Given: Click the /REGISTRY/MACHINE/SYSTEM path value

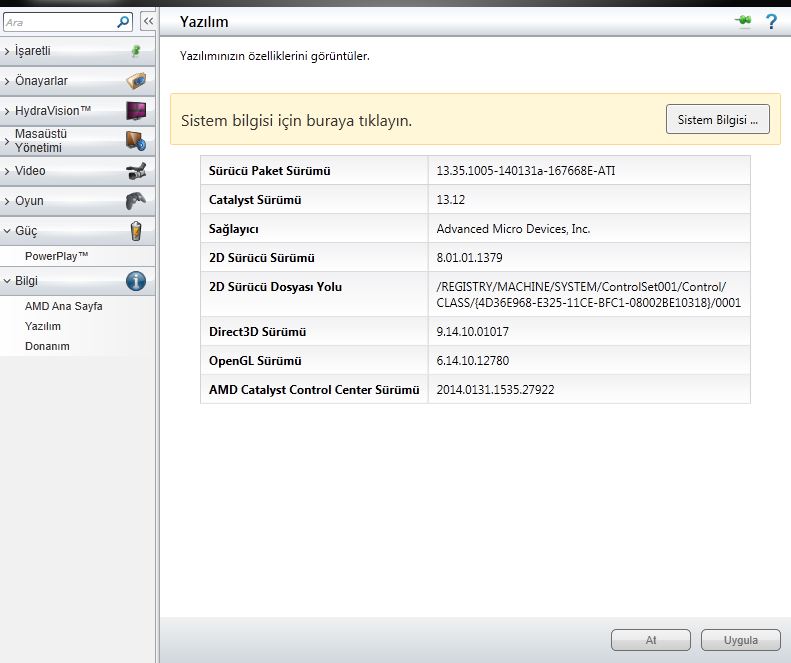Looking at the screenshot, I should point(589,295).
